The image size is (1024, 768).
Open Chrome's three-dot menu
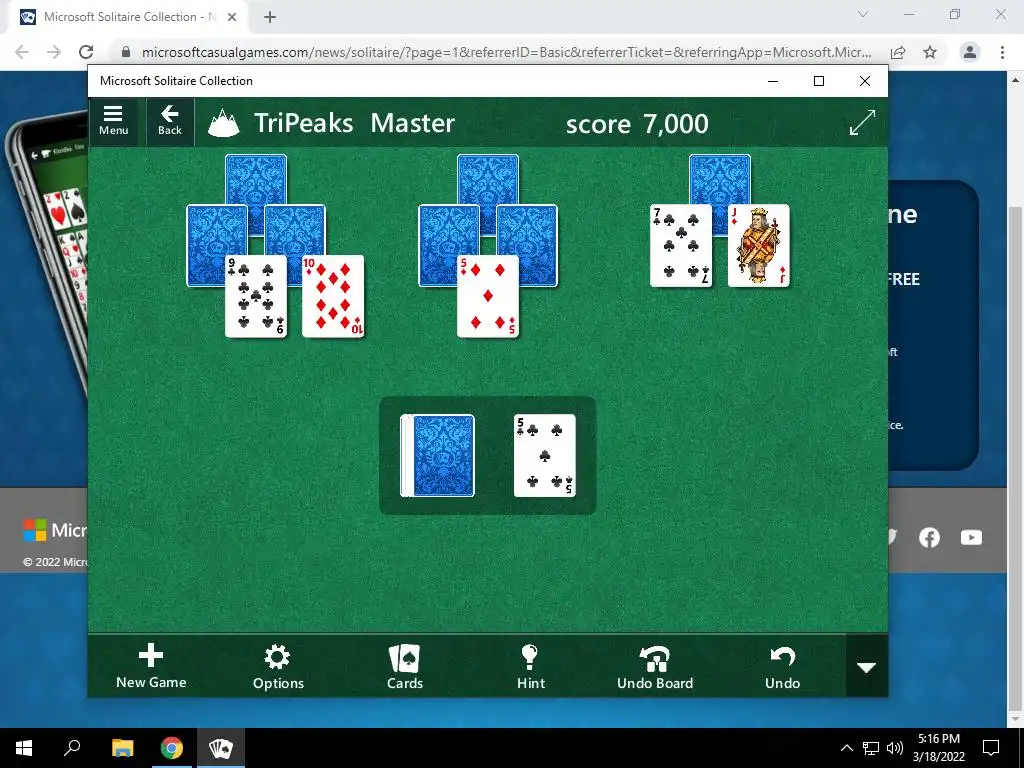click(x=1002, y=52)
